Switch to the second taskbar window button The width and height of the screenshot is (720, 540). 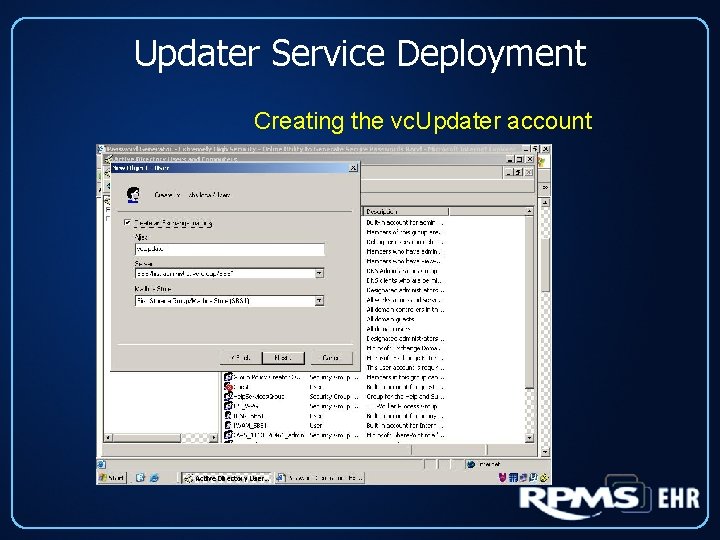click(x=320, y=478)
